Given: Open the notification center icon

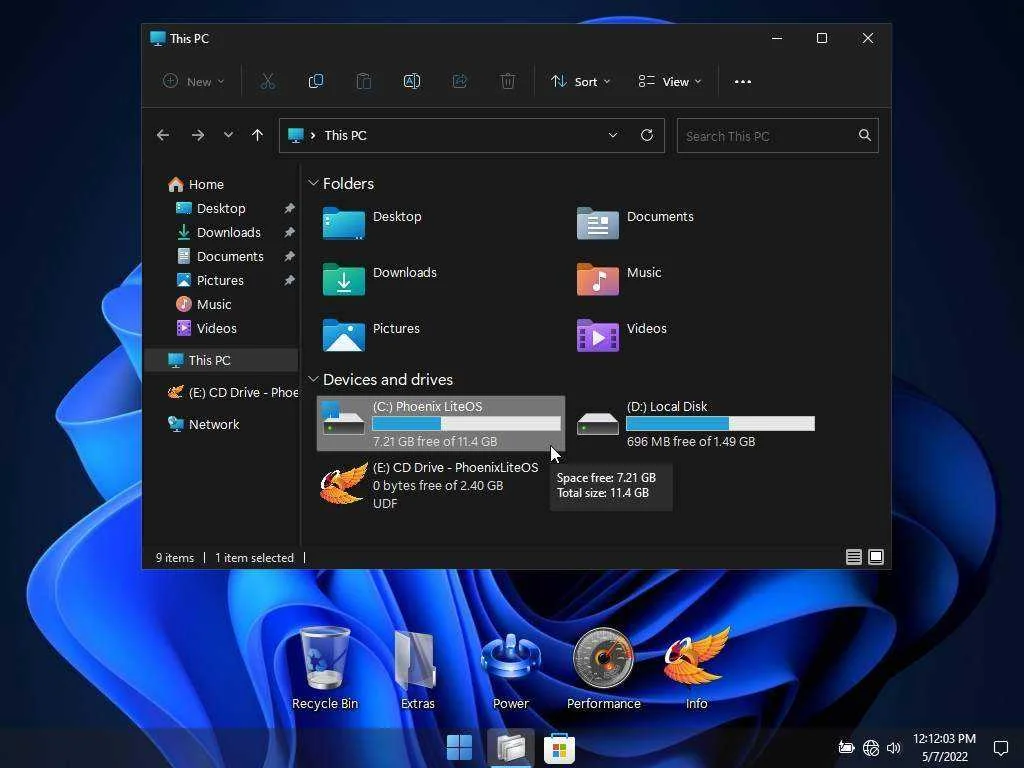Looking at the screenshot, I should pos(1000,748).
